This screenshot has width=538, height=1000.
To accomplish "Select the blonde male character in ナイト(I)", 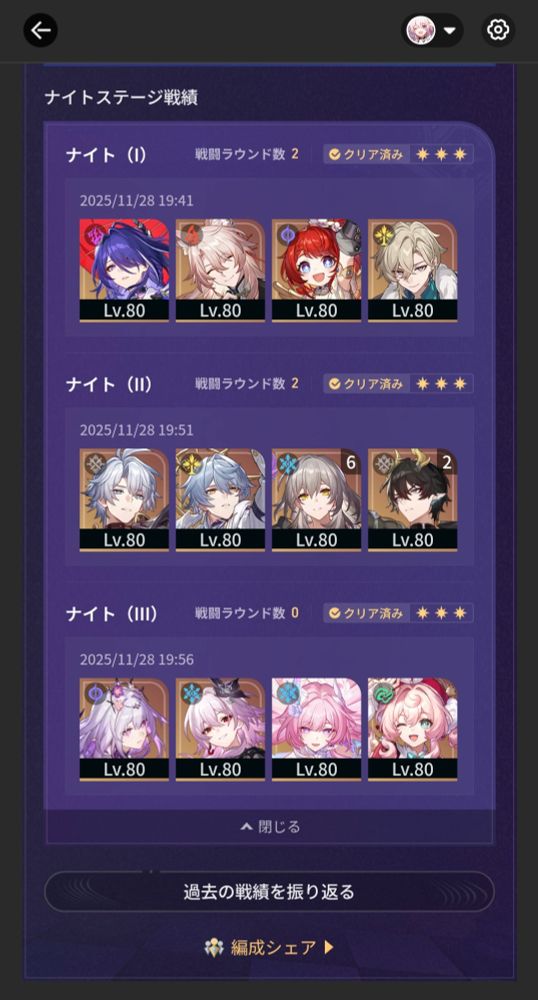I will pyautogui.click(x=412, y=270).
